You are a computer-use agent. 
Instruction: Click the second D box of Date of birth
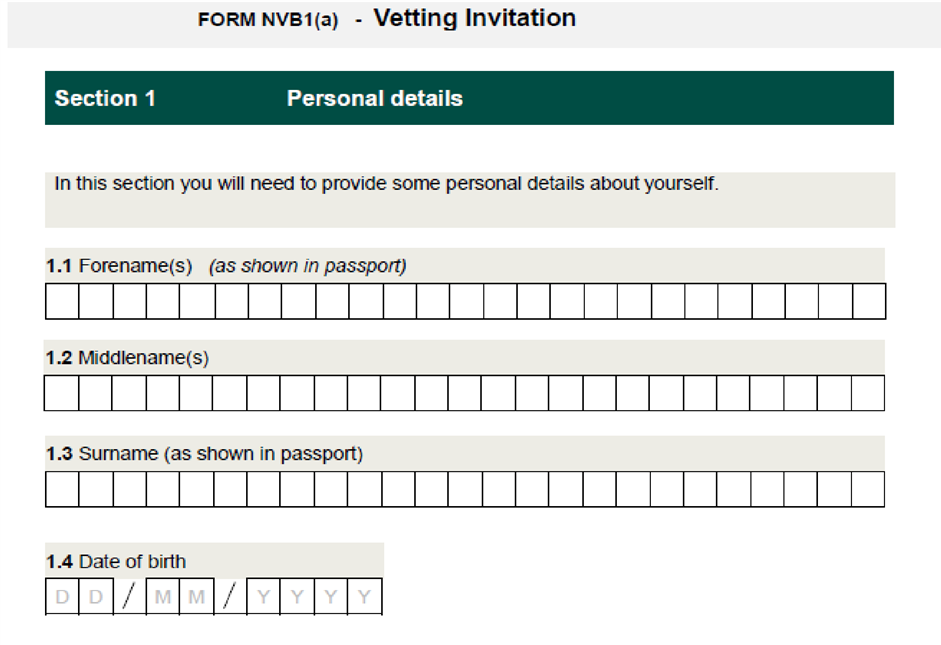(x=96, y=596)
